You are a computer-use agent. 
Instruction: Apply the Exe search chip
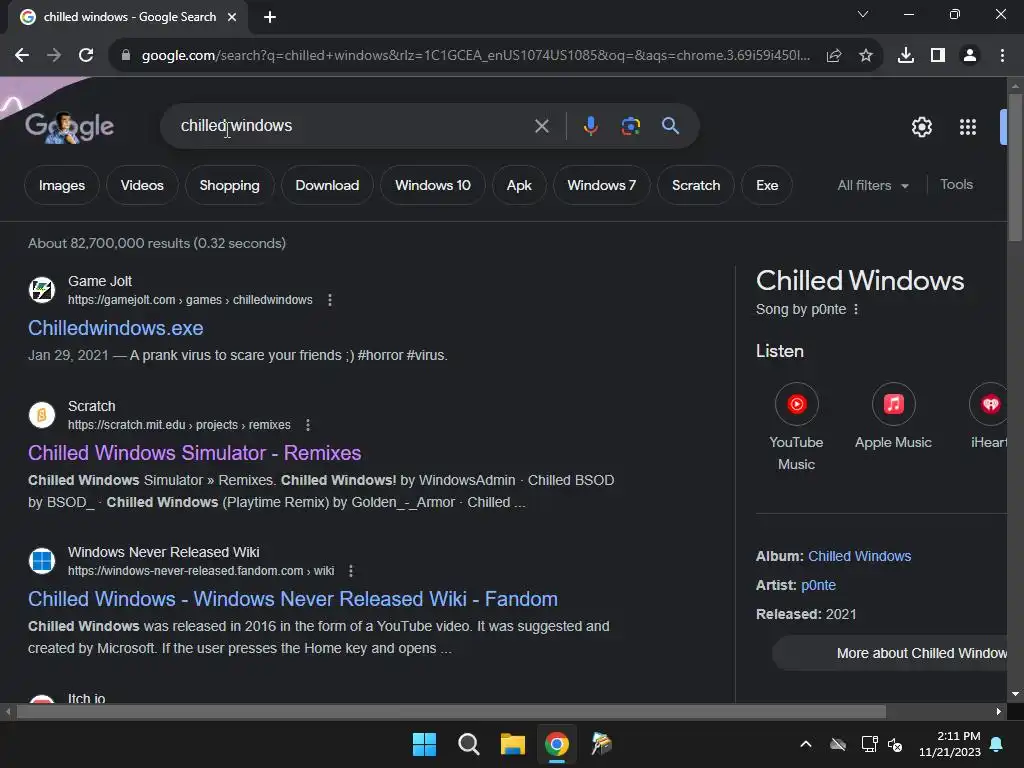pyautogui.click(x=767, y=185)
